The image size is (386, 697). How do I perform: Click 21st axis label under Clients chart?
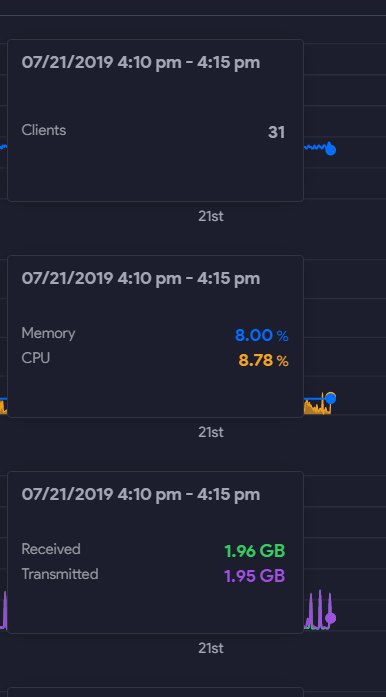click(x=211, y=216)
